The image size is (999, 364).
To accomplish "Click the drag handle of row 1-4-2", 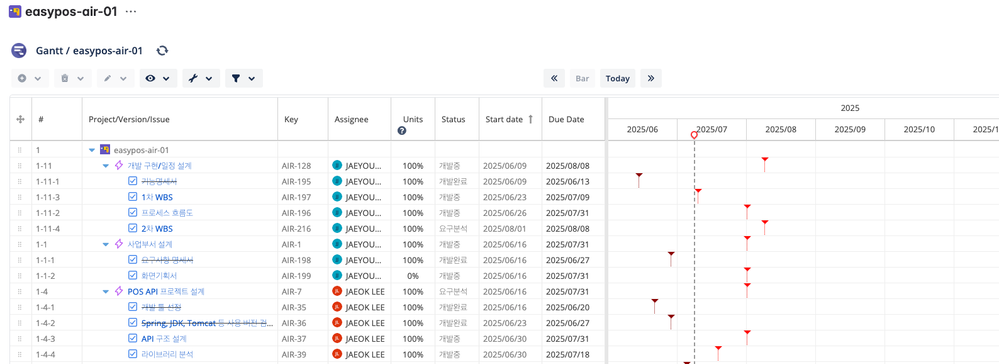I will (19, 323).
